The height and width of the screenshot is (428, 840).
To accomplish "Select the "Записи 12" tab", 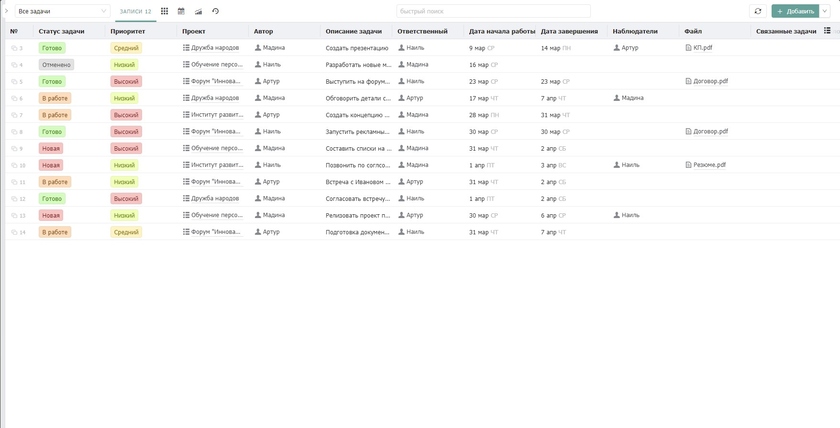I will [x=135, y=11].
